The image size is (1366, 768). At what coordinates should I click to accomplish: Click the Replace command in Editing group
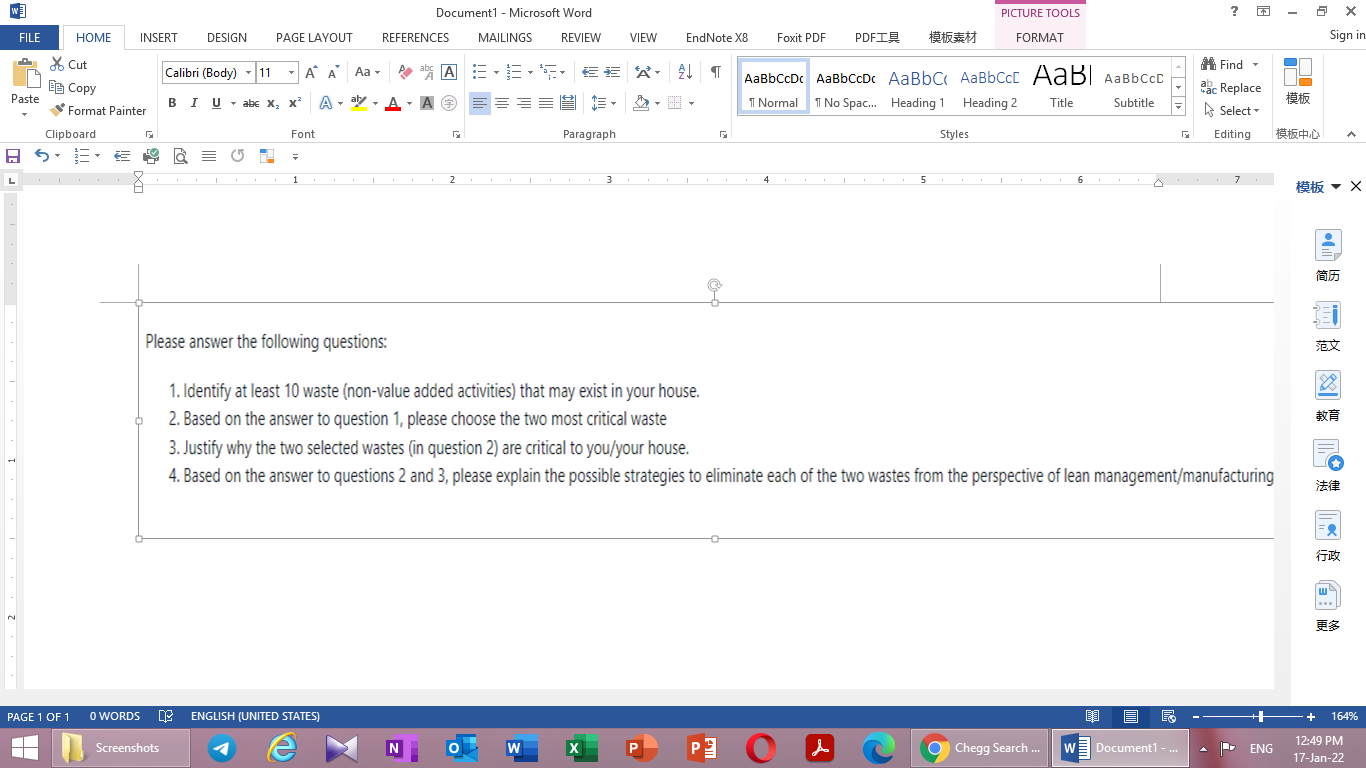pos(1231,87)
